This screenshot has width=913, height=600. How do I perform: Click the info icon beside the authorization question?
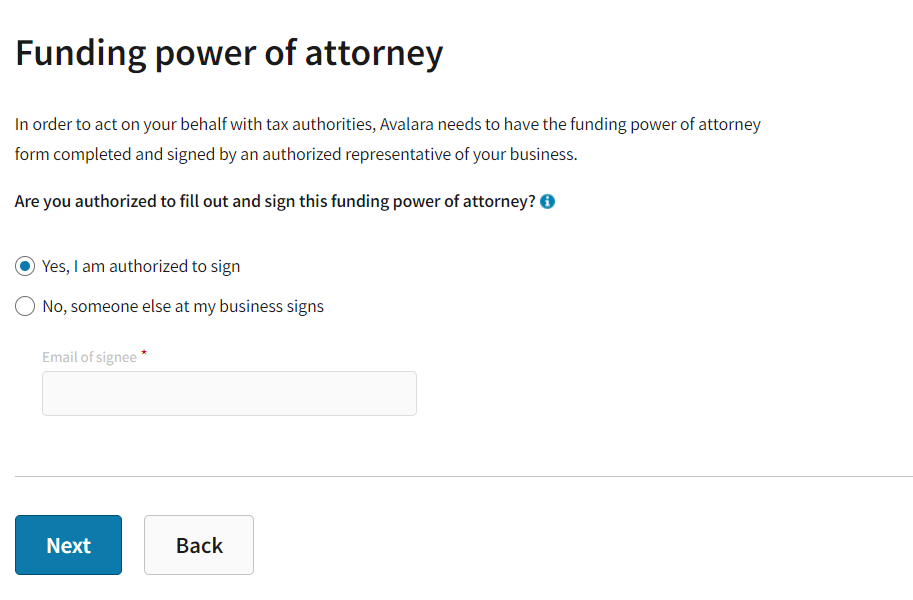pos(548,202)
